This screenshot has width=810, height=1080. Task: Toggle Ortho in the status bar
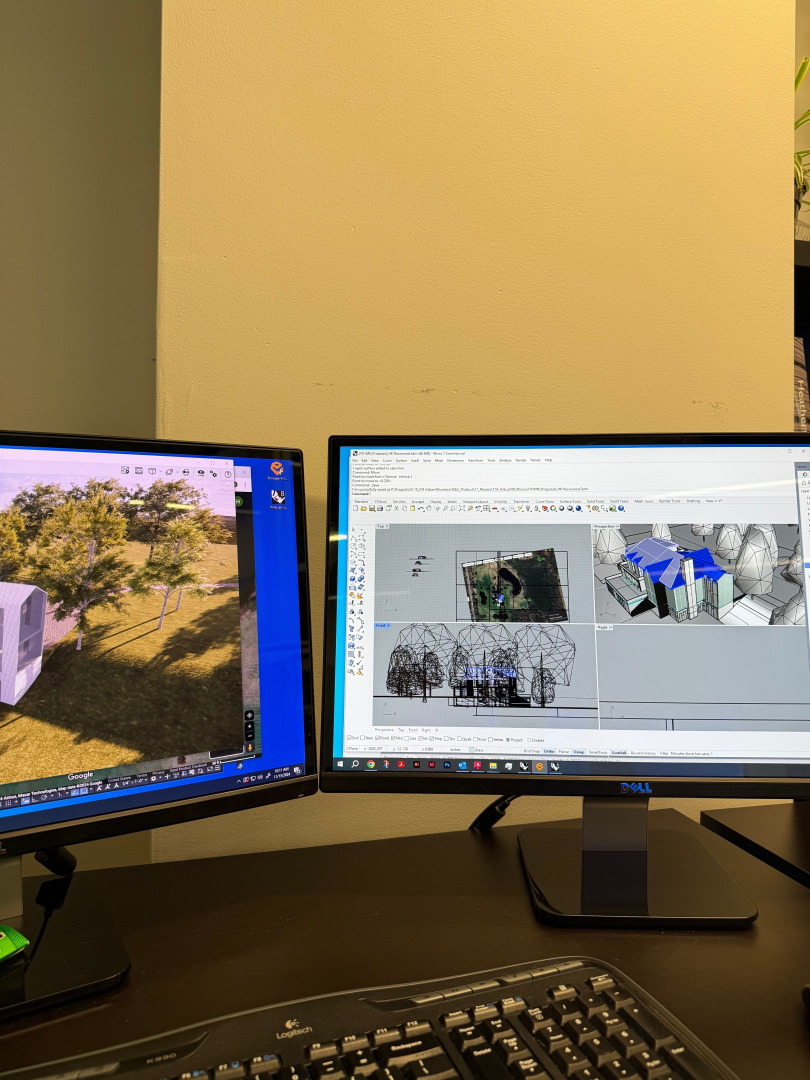(549, 750)
